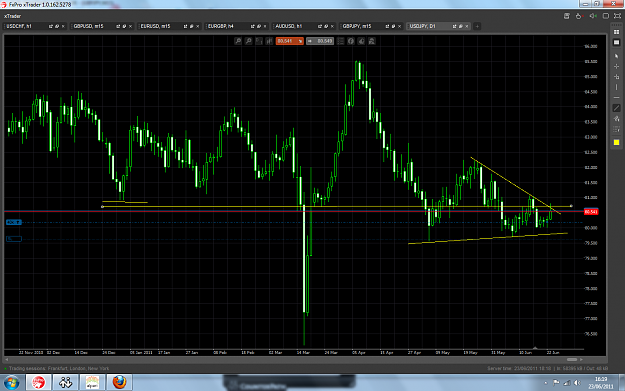Open the EURGBP, h4 chart tab
The height and width of the screenshot is (391, 625).
[x=237, y=26]
